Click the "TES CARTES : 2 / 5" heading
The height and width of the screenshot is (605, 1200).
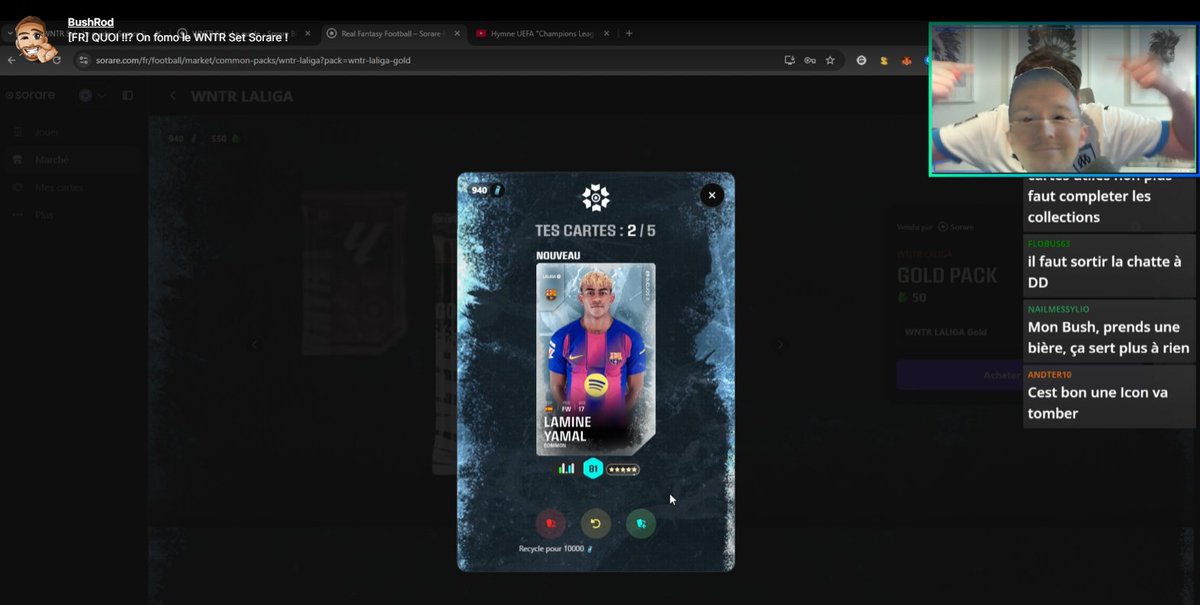pyautogui.click(x=595, y=231)
